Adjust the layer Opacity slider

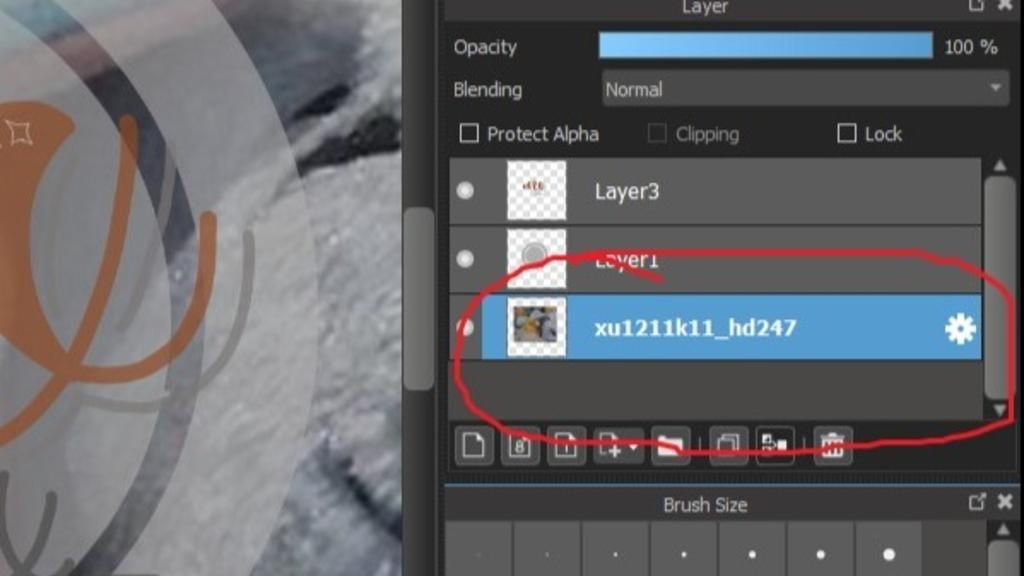pyautogui.click(x=765, y=46)
